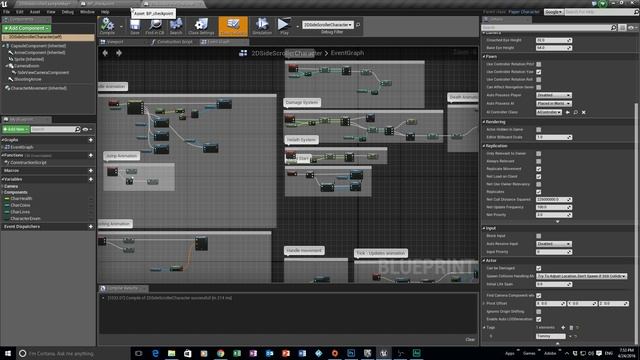Click the Play toolbar icon
Viewport: 640px width, 360px height.
(x=284, y=26)
